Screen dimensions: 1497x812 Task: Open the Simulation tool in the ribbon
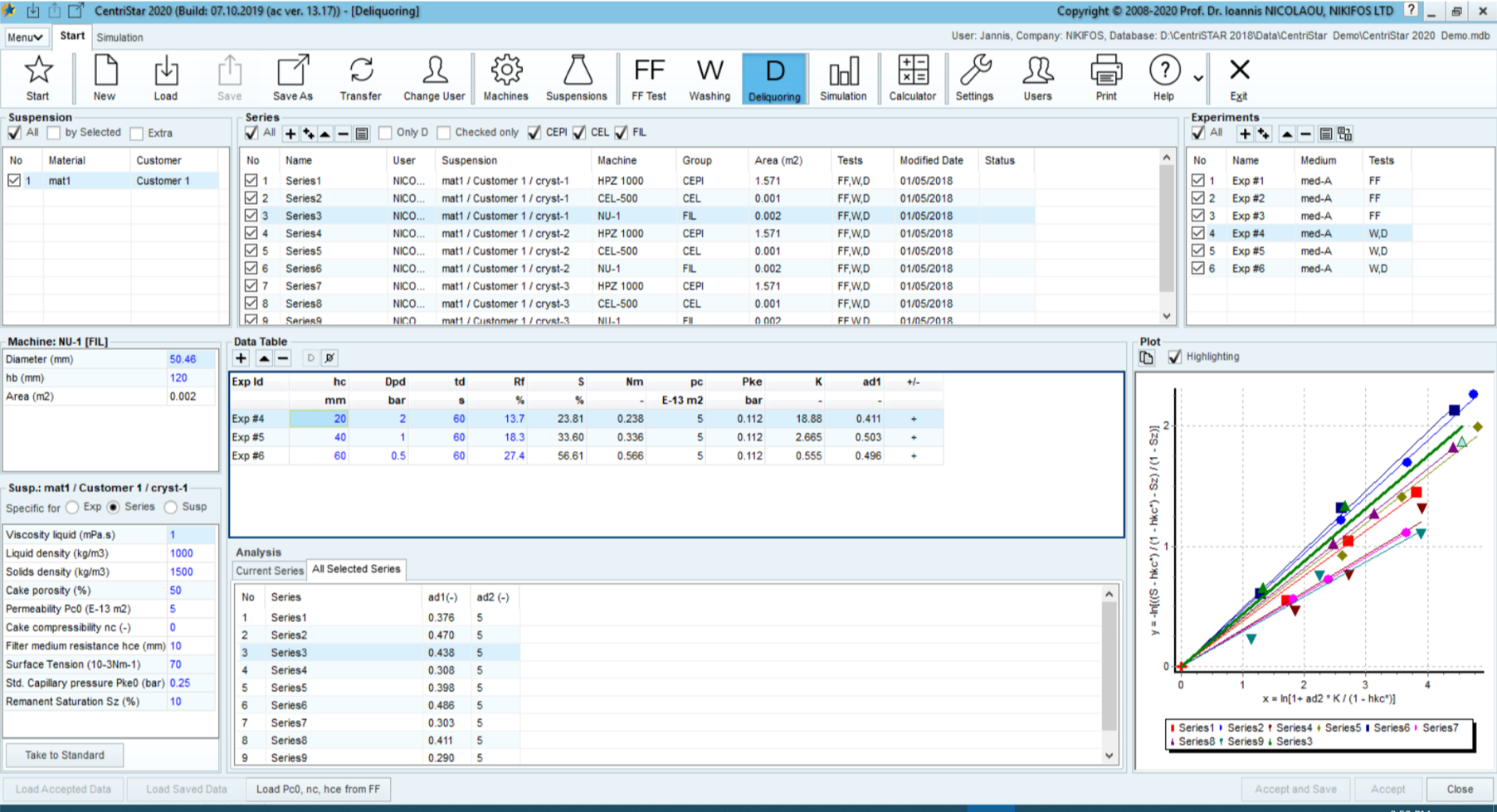click(843, 79)
